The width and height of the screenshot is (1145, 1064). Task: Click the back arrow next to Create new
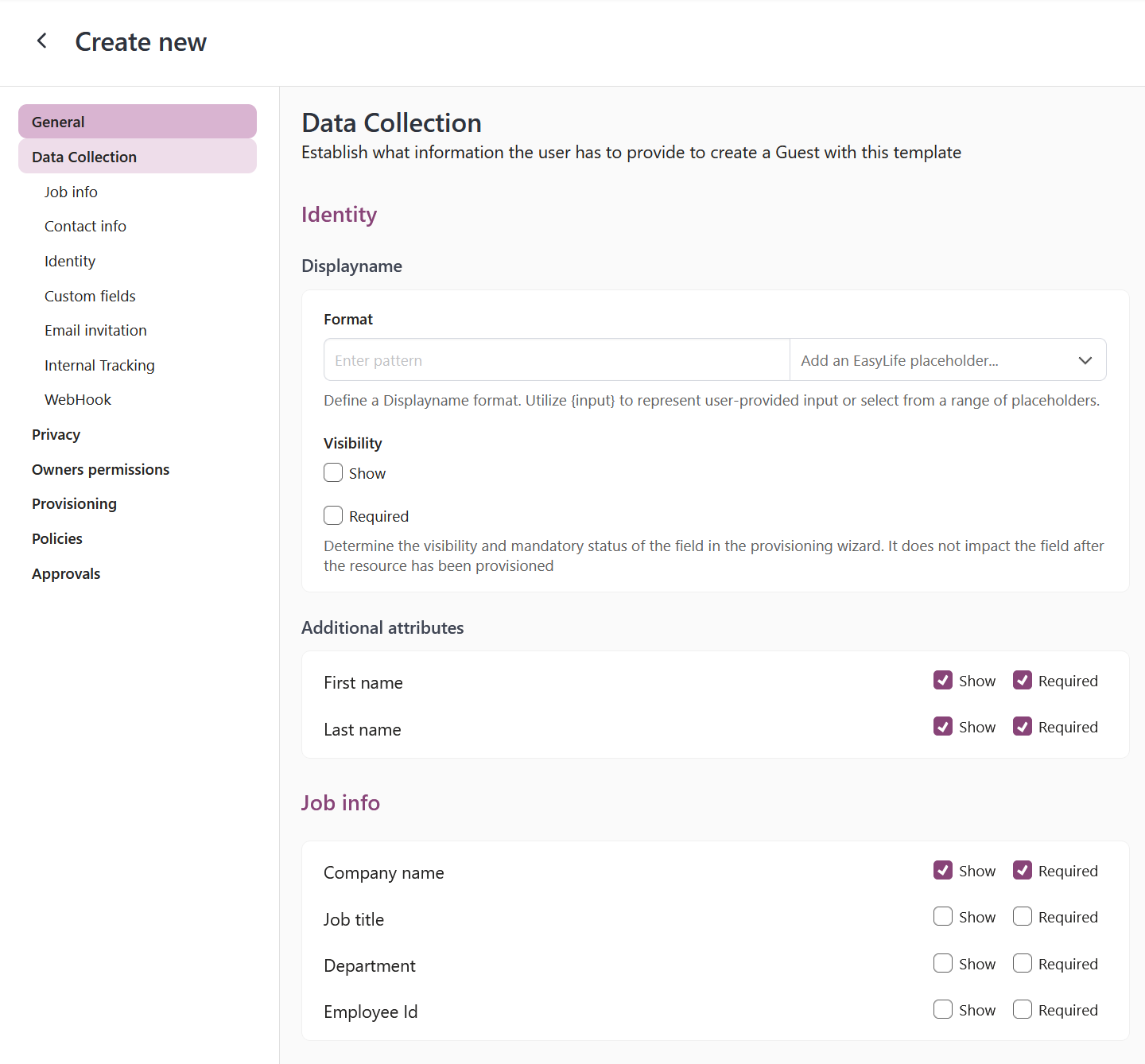(41, 41)
